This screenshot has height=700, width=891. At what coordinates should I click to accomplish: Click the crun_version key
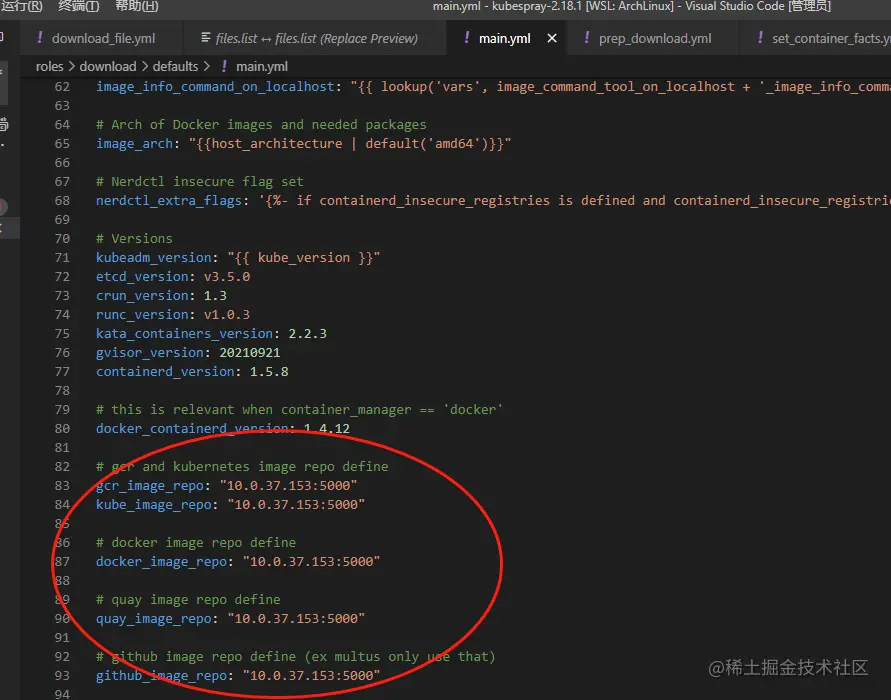[x=142, y=295]
